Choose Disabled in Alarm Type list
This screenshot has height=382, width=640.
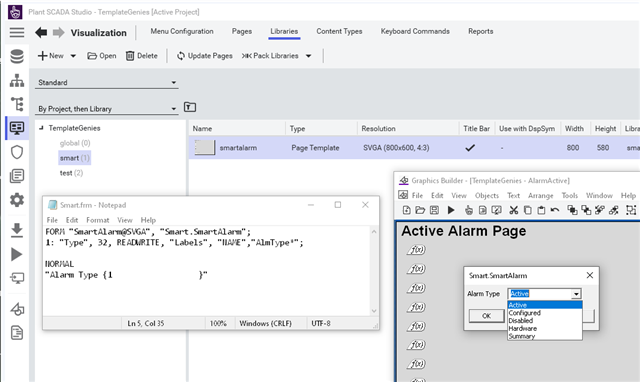520,321
